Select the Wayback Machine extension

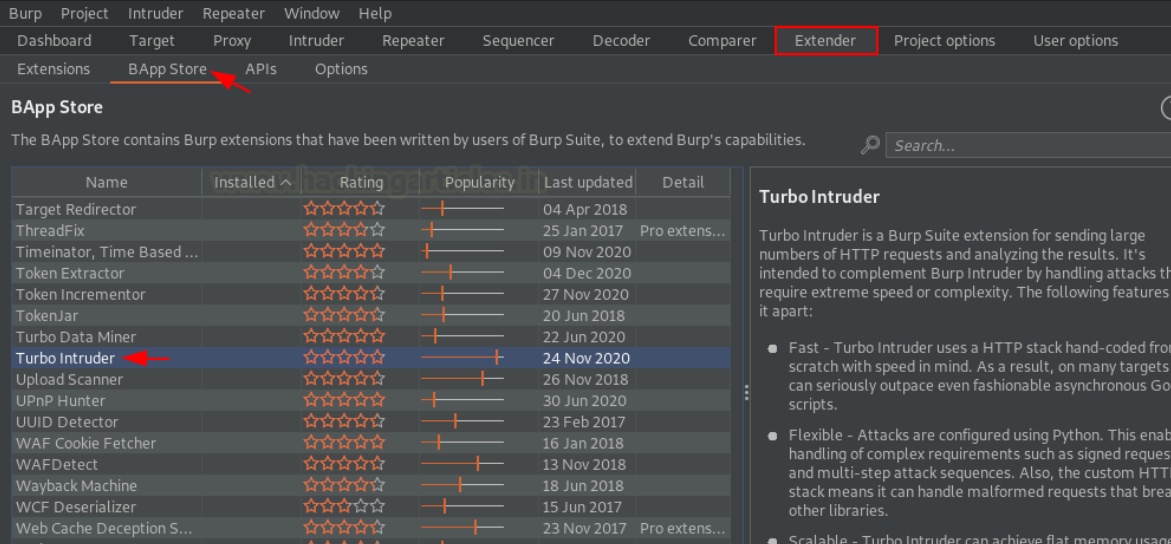pyautogui.click(x=371, y=486)
